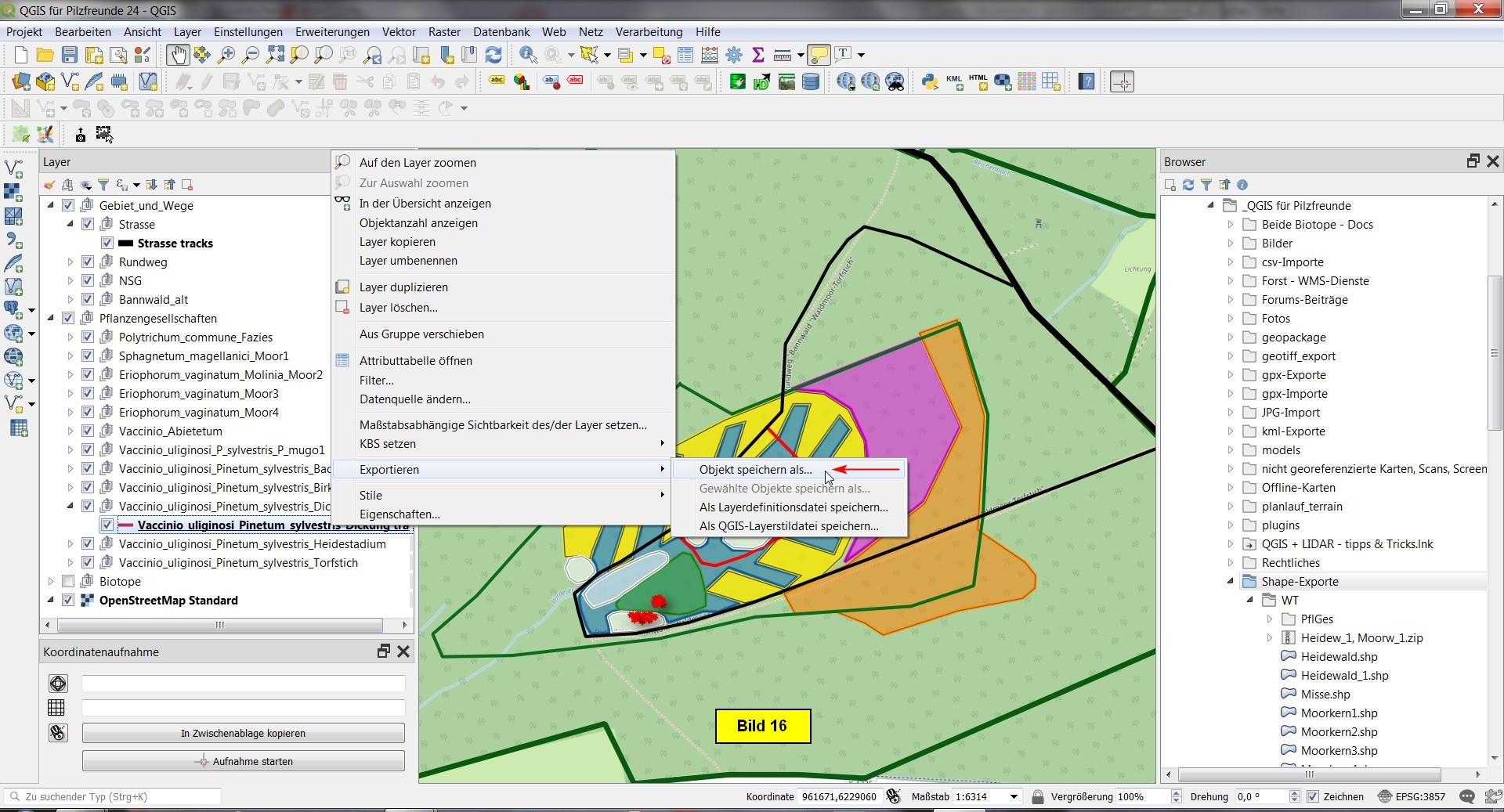
Task: Expand the Bannwald_alt layer node
Action: (x=70, y=300)
